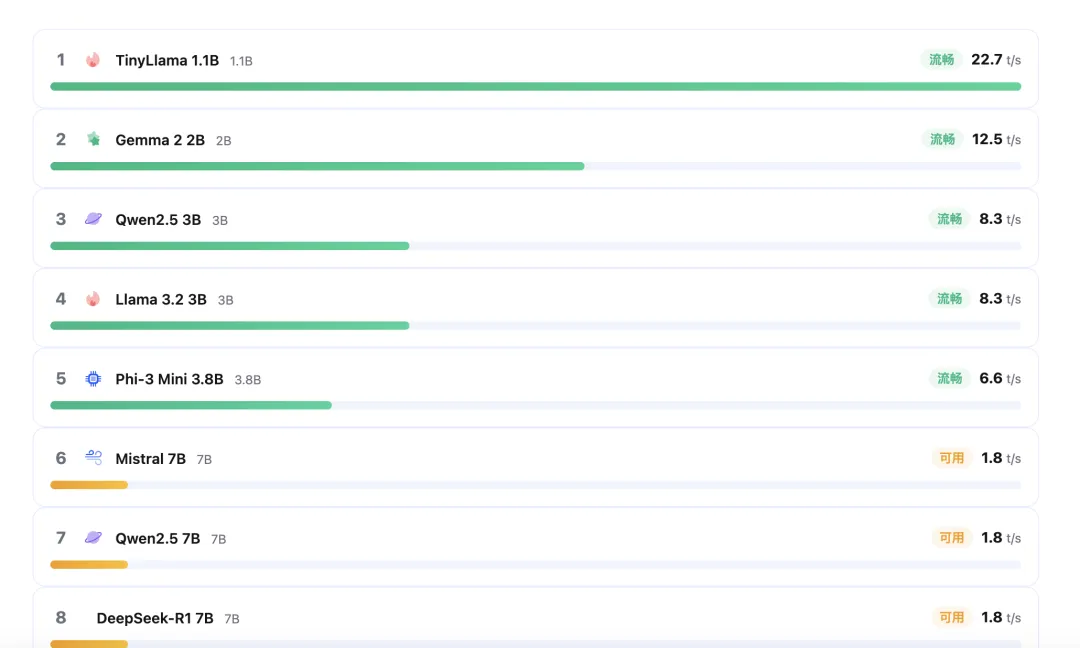
Task: Click the 可用 badge on the DeepSeek-R1 row
Action: coord(951,618)
